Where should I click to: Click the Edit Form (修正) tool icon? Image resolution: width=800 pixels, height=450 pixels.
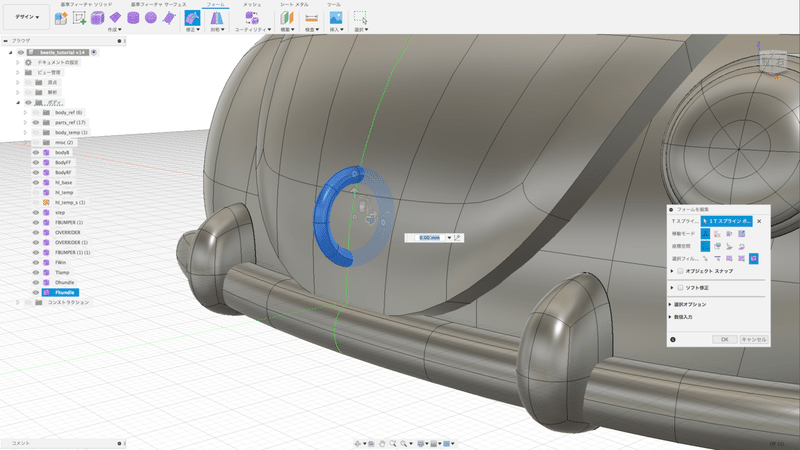[x=192, y=18]
